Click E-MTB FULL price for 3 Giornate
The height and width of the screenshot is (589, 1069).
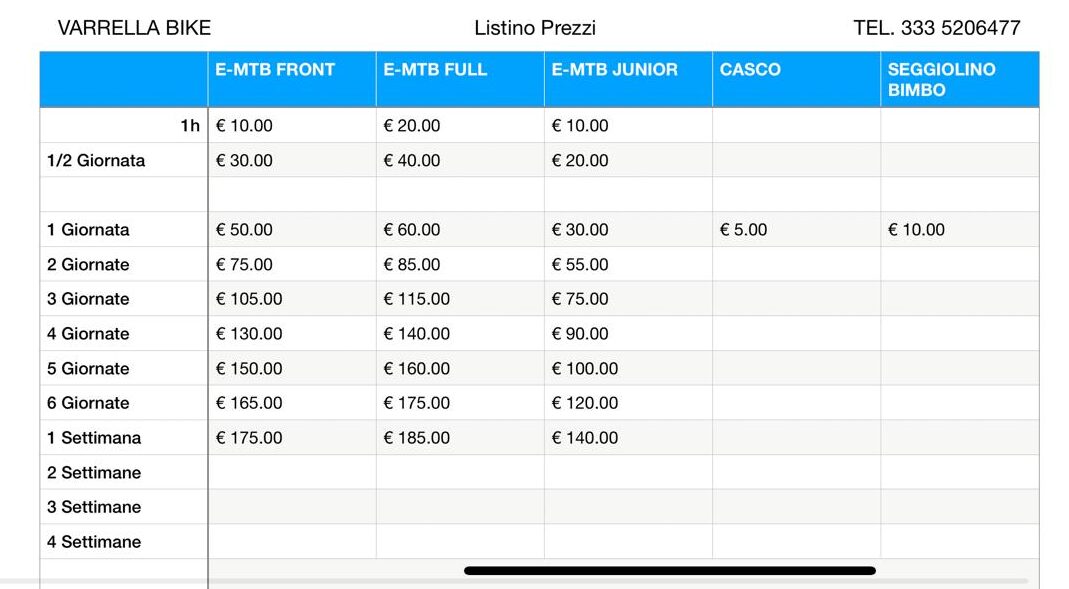[417, 299]
